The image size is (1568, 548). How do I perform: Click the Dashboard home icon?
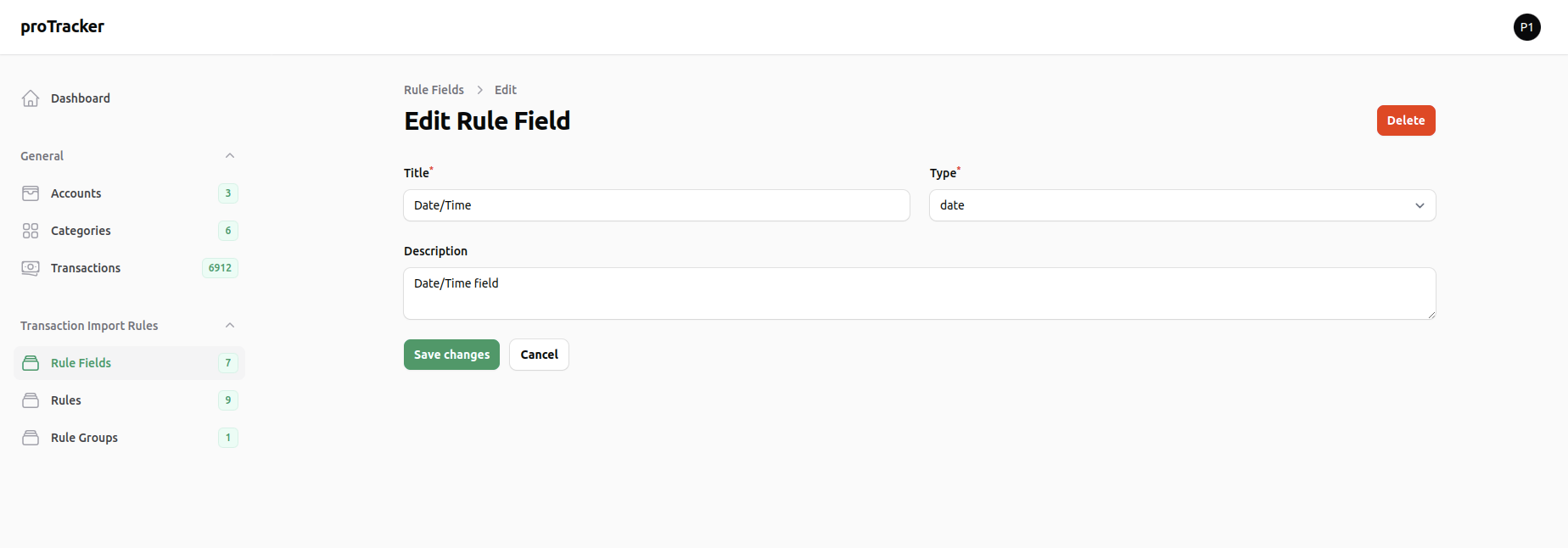[31, 98]
